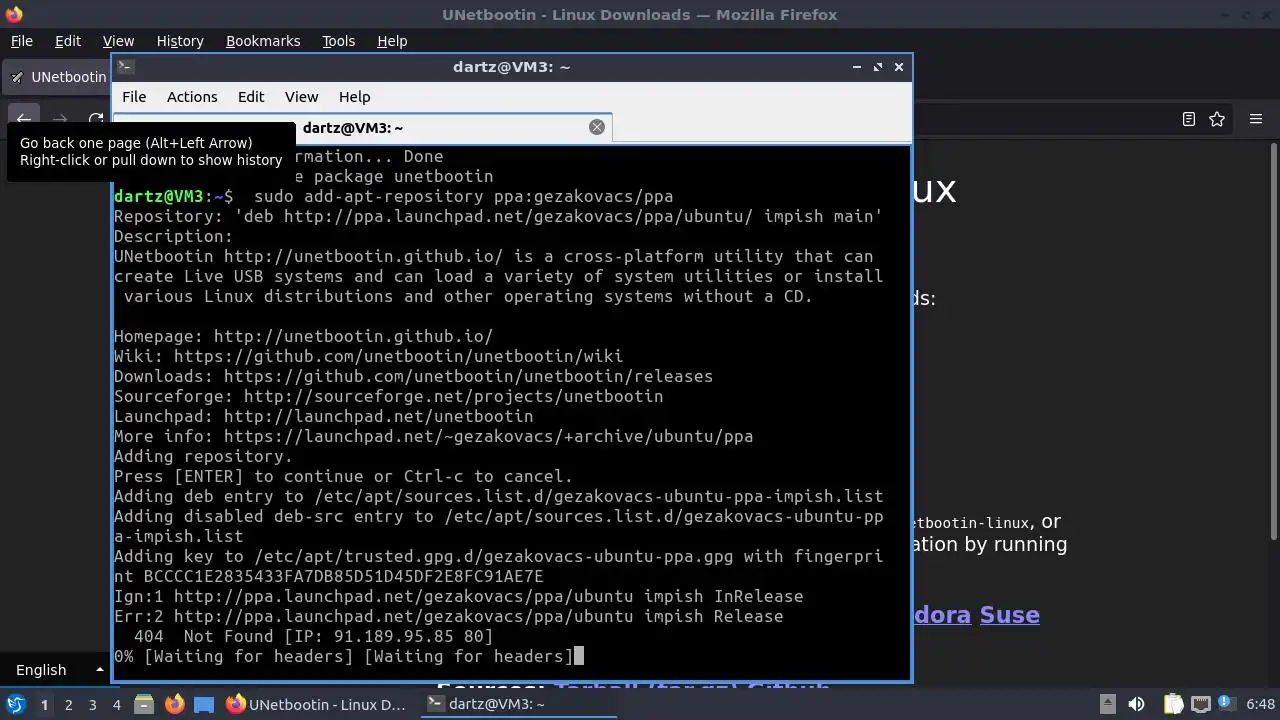
Task: Bookmark this page with star icon
Action: [x=1217, y=119]
